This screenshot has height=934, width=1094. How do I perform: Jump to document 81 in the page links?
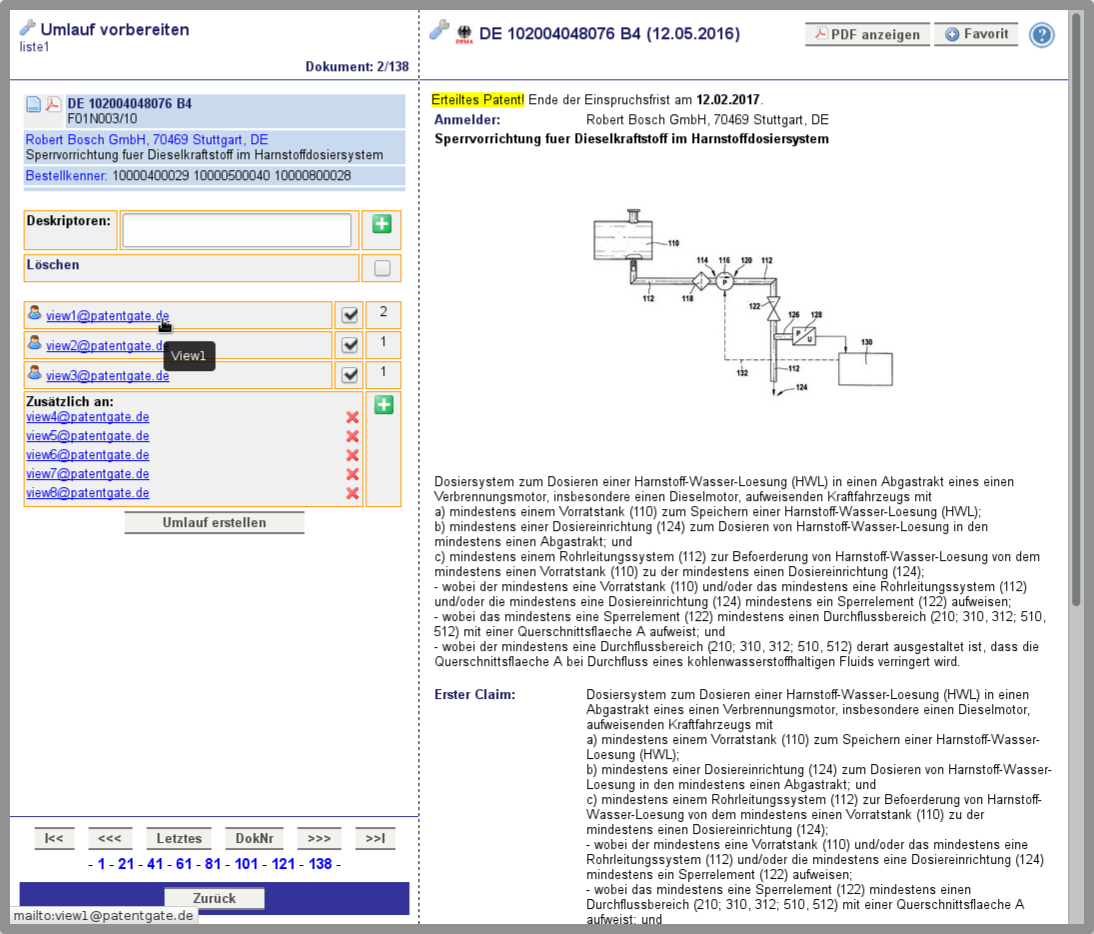coord(213,864)
